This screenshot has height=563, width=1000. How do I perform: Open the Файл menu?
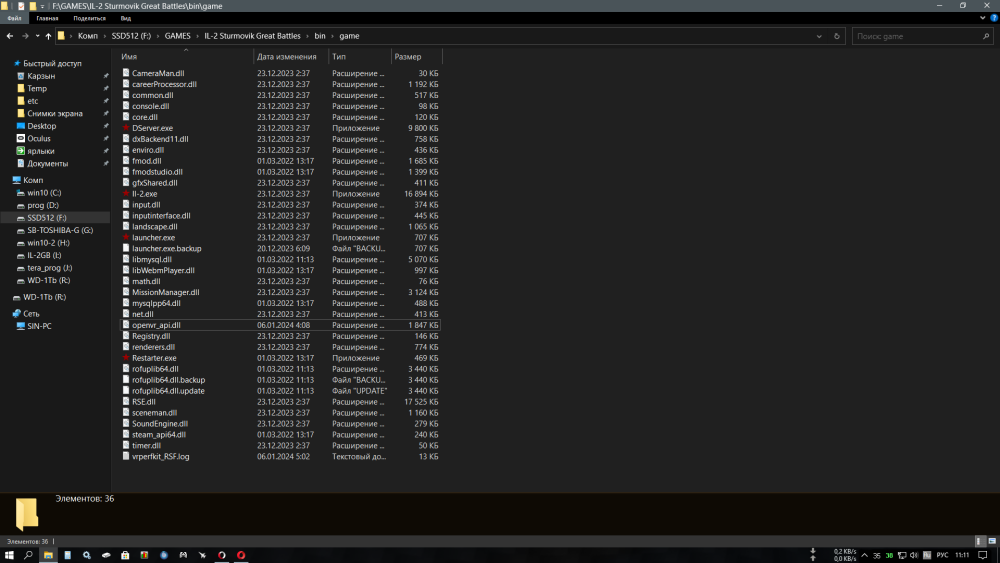pos(14,18)
